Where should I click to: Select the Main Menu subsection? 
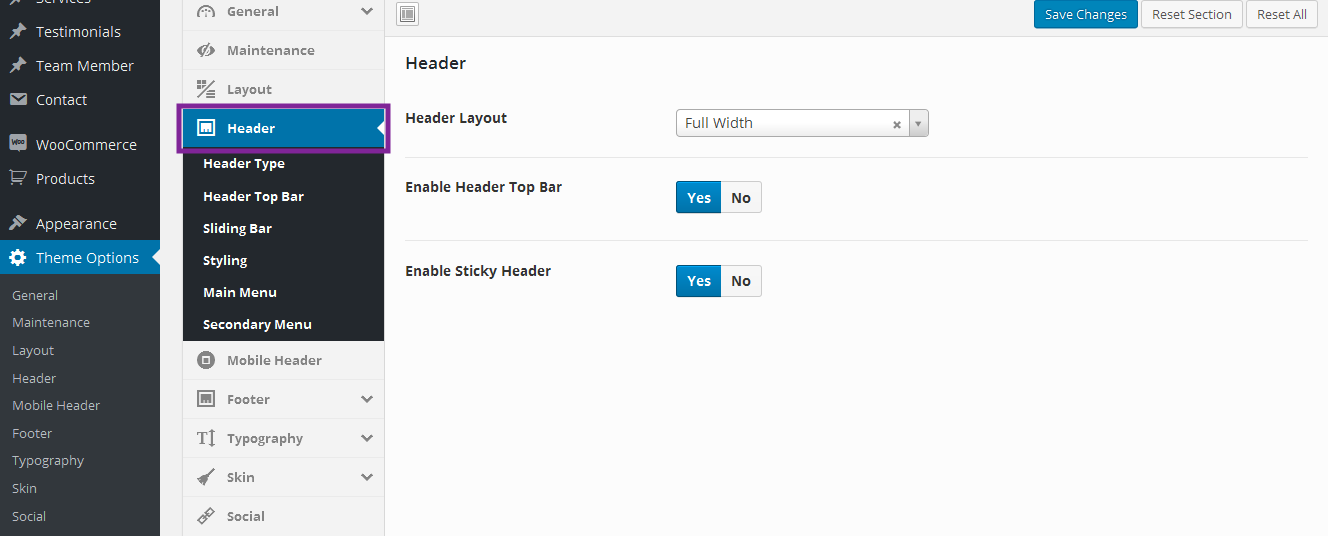240,292
